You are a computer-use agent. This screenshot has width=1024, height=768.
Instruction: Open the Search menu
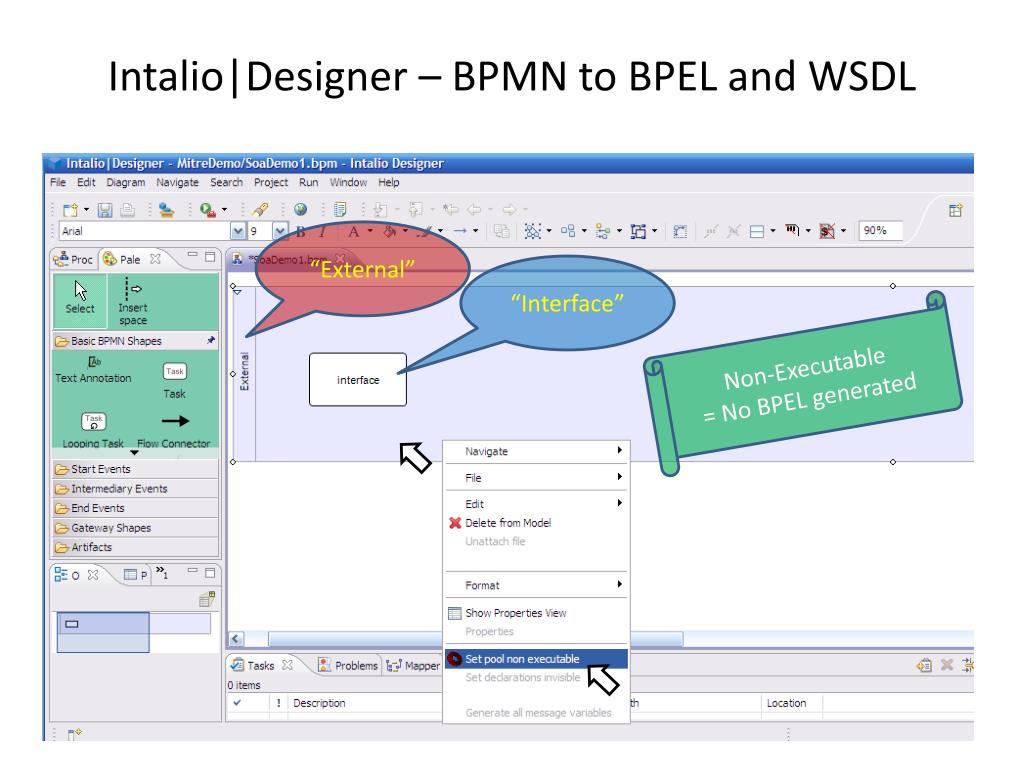click(x=227, y=182)
